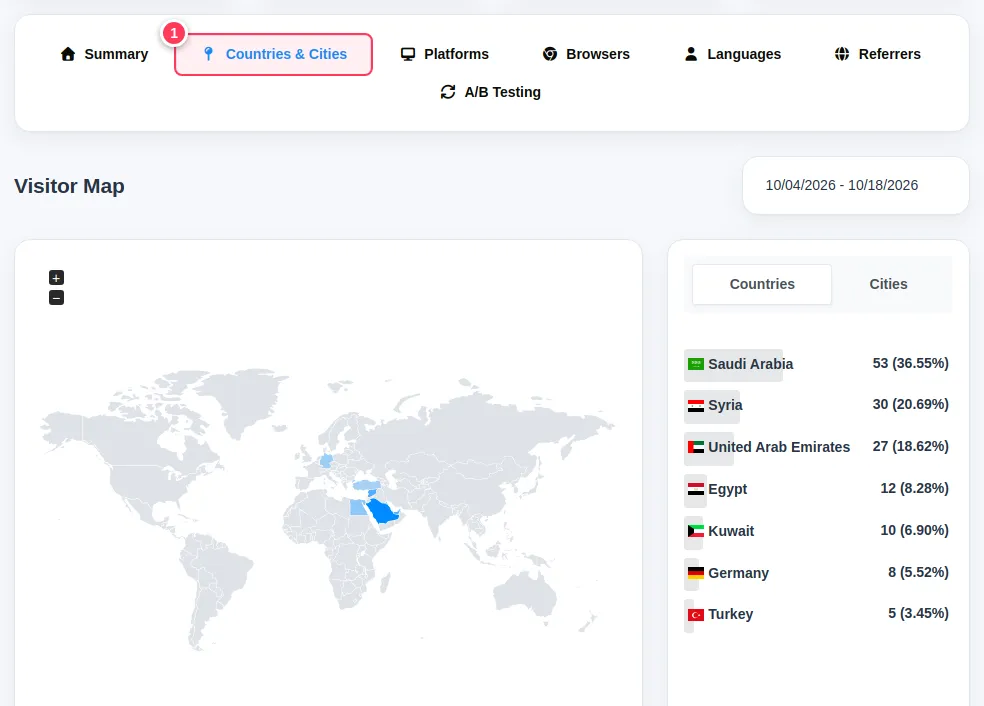Select the Egypt country name
984x706 pixels.
727,489
